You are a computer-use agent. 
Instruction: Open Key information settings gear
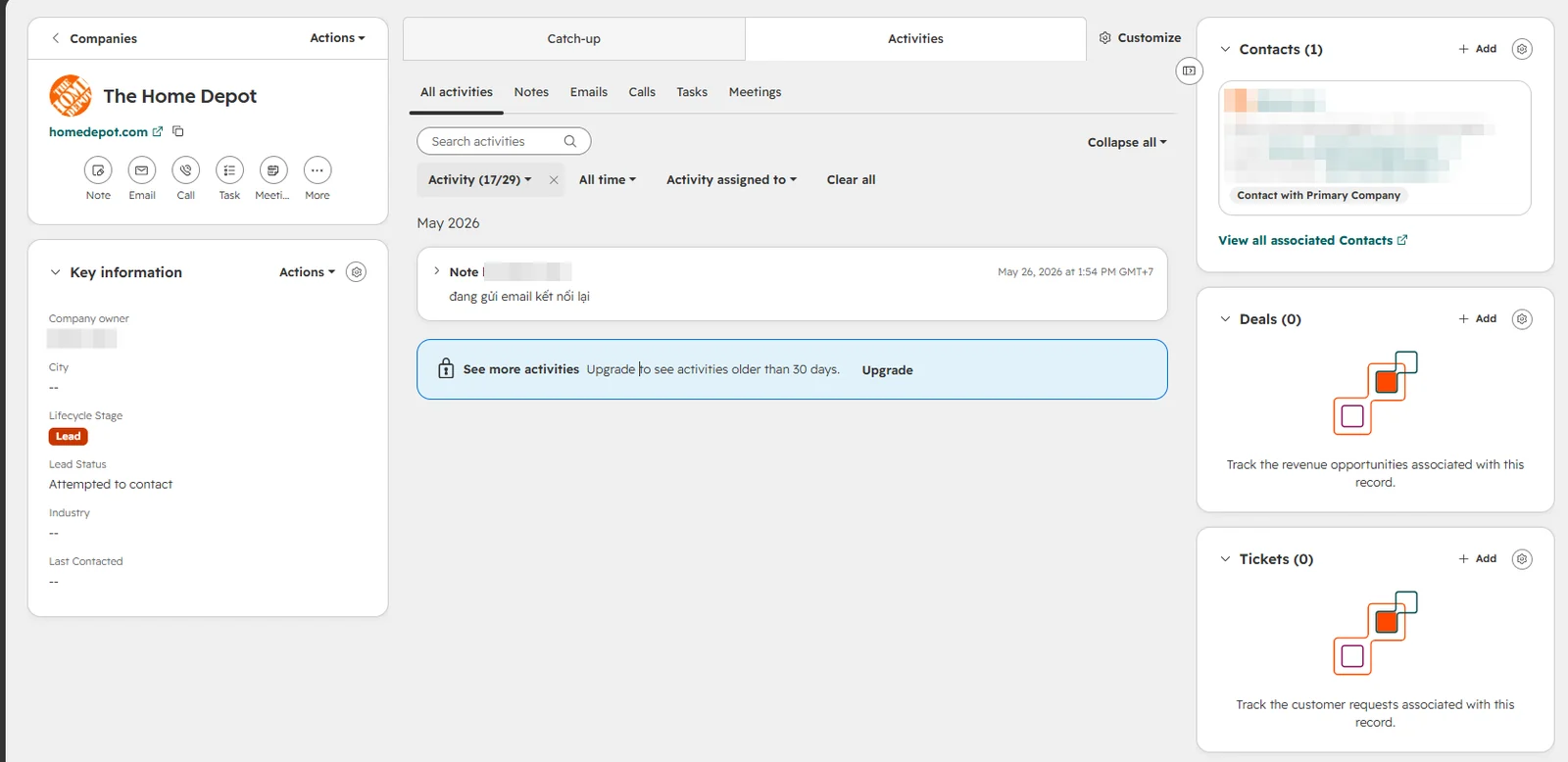(357, 272)
